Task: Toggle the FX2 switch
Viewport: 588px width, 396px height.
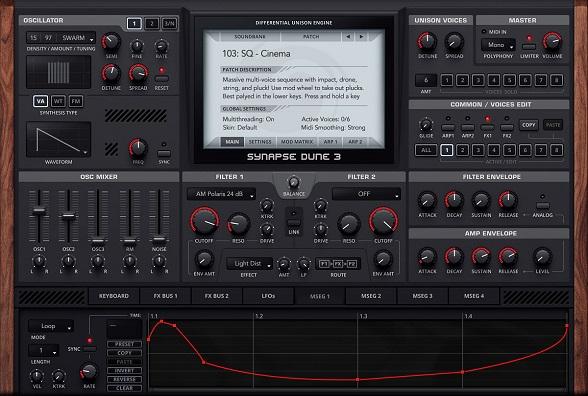Action: 507,127
